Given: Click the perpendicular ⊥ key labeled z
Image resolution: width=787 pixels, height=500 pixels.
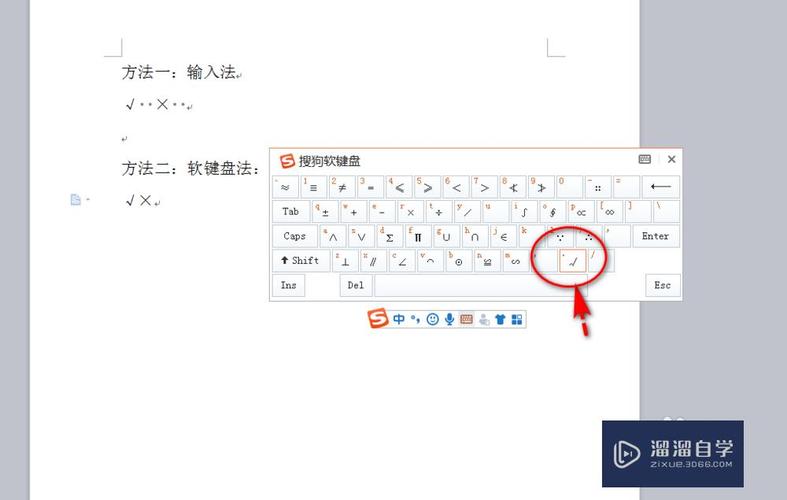Looking at the screenshot, I should click(x=345, y=261).
